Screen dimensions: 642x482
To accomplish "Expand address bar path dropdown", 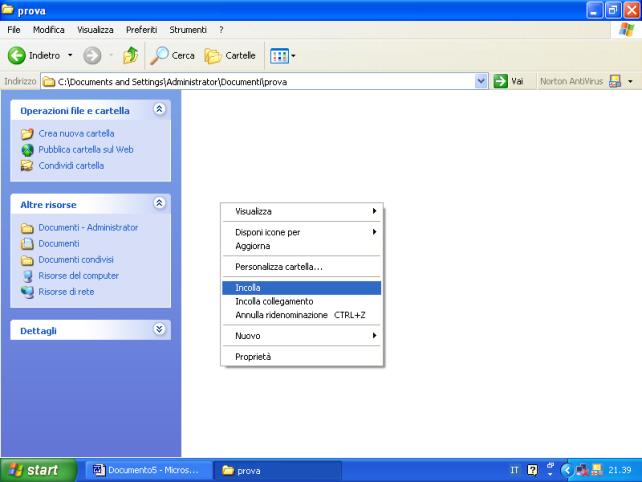I will 481,81.
